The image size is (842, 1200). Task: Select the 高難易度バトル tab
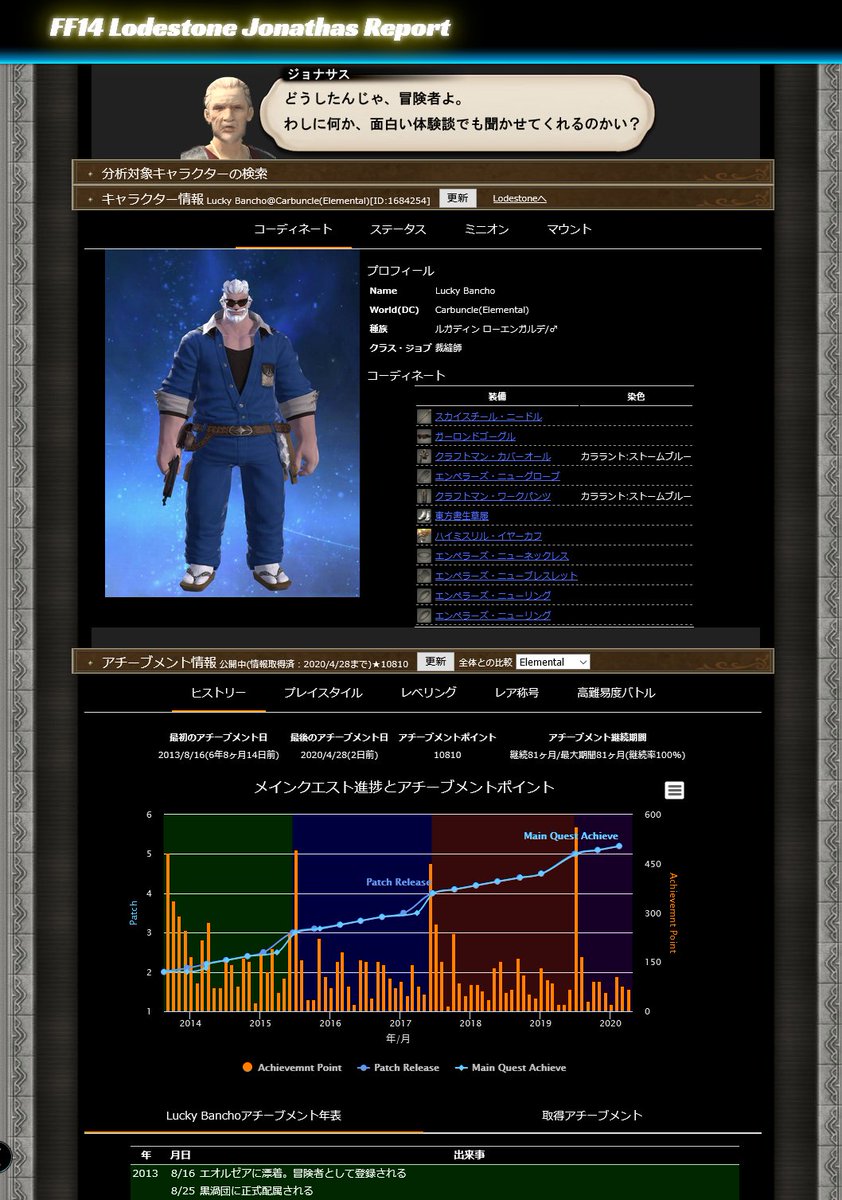click(616, 692)
